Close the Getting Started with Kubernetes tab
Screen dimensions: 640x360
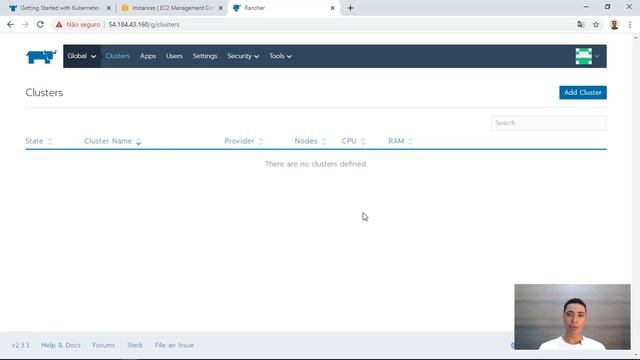pyautogui.click(x=109, y=8)
